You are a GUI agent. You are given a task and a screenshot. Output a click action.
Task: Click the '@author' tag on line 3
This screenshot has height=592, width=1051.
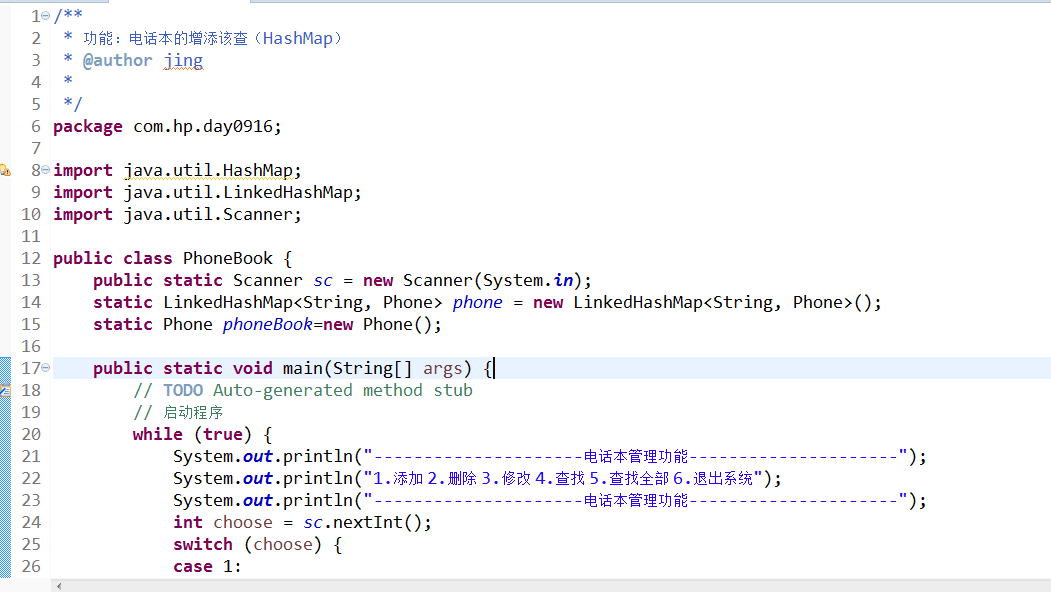click(117, 60)
